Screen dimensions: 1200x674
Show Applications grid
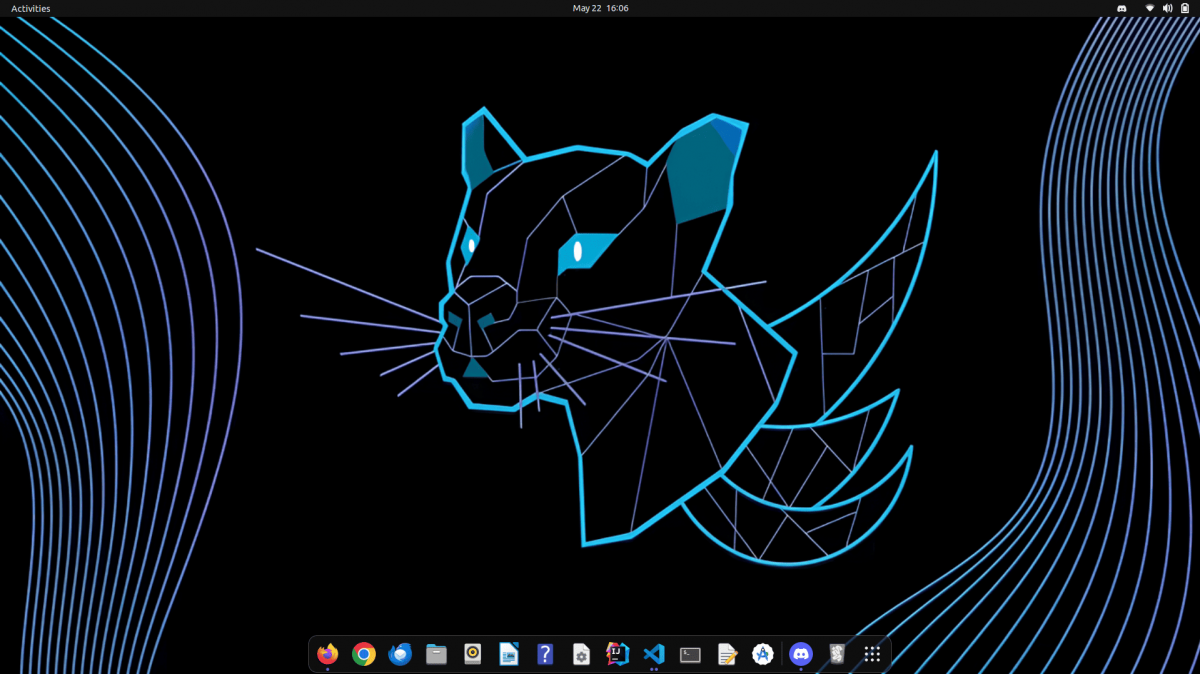[872, 654]
